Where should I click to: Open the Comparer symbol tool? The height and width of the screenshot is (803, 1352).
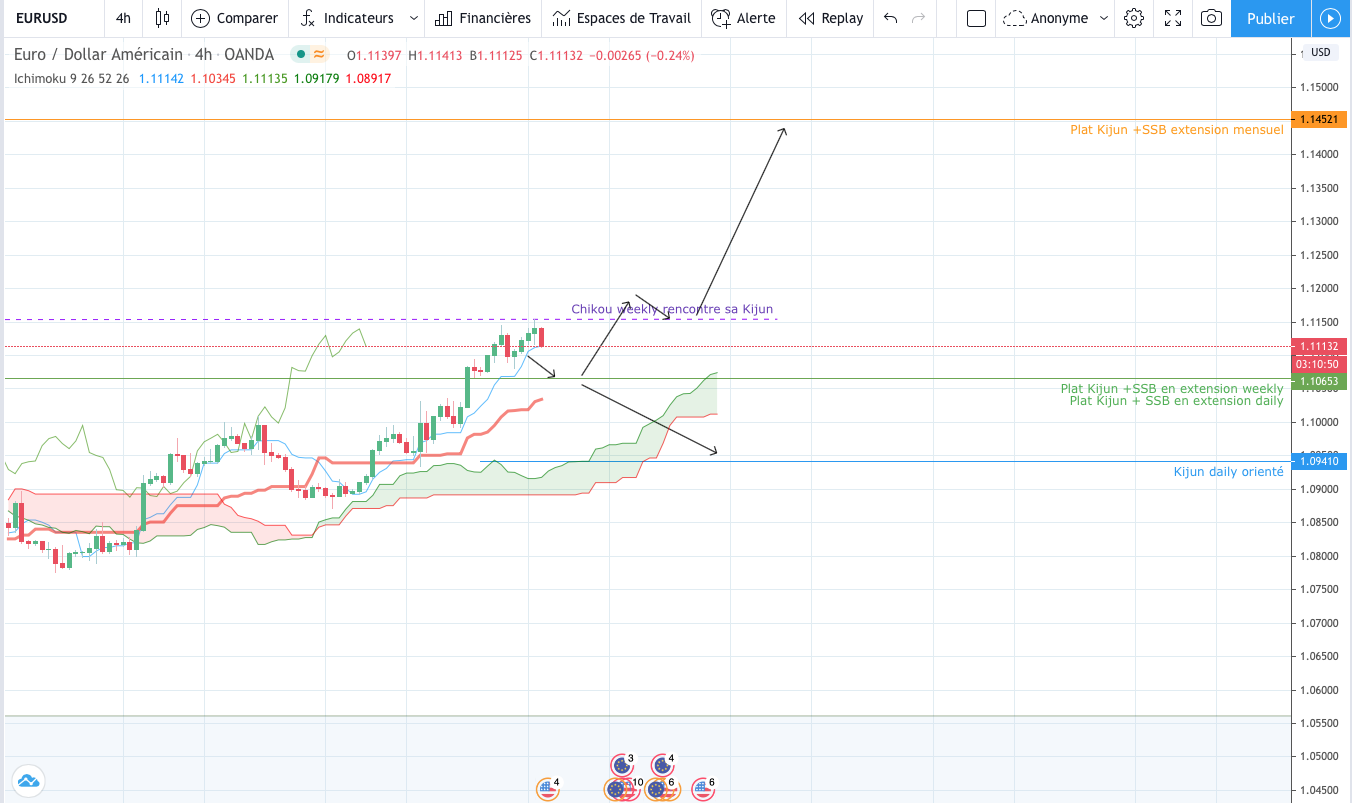[235, 18]
